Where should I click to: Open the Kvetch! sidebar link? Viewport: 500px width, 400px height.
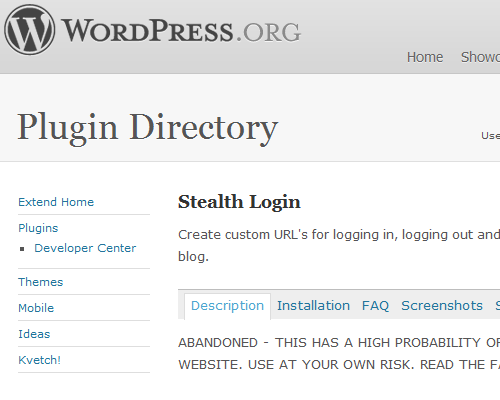[x=39, y=360]
